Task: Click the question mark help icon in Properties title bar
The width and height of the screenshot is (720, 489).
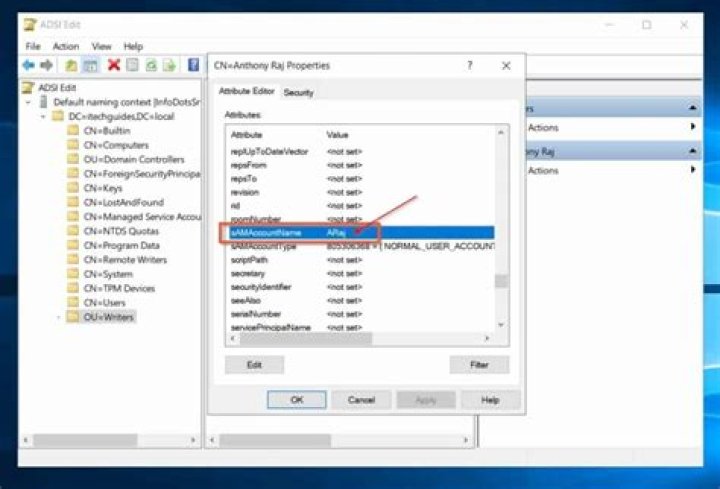Action: 470,65
